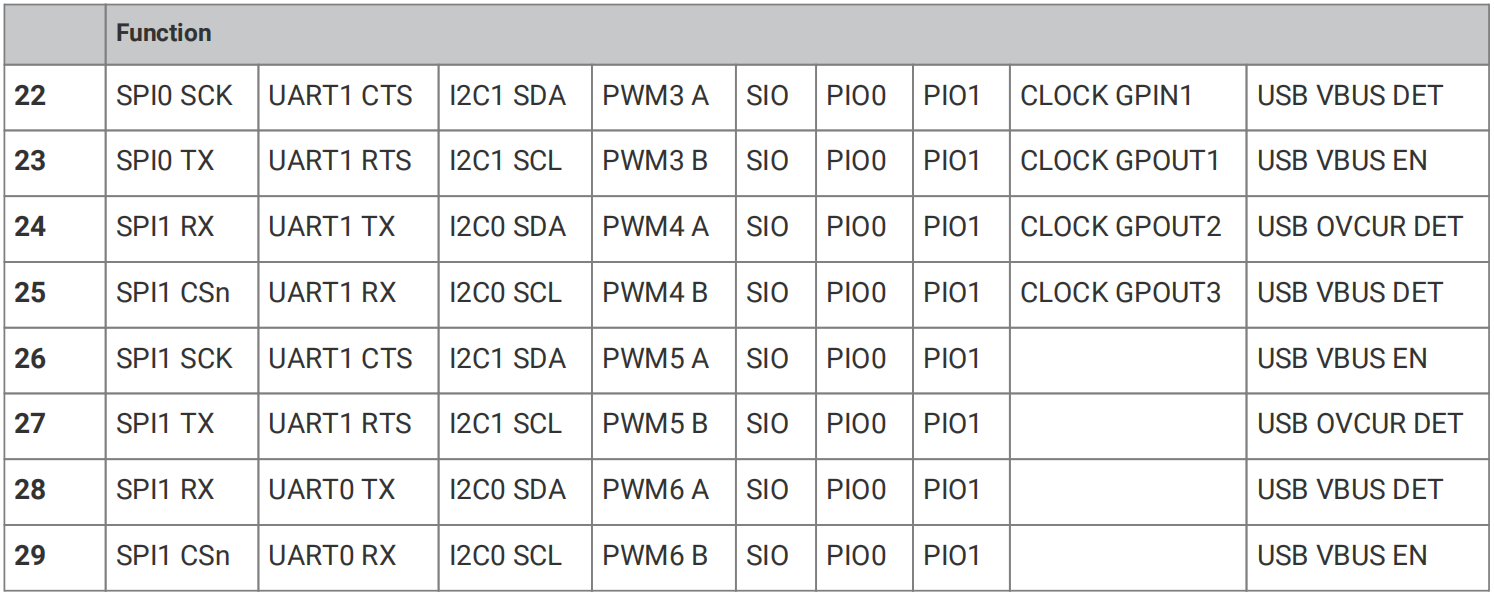The width and height of the screenshot is (1494, 598).
Task: Click SPI1 SCK in row 26
Action: click(182, 359)
